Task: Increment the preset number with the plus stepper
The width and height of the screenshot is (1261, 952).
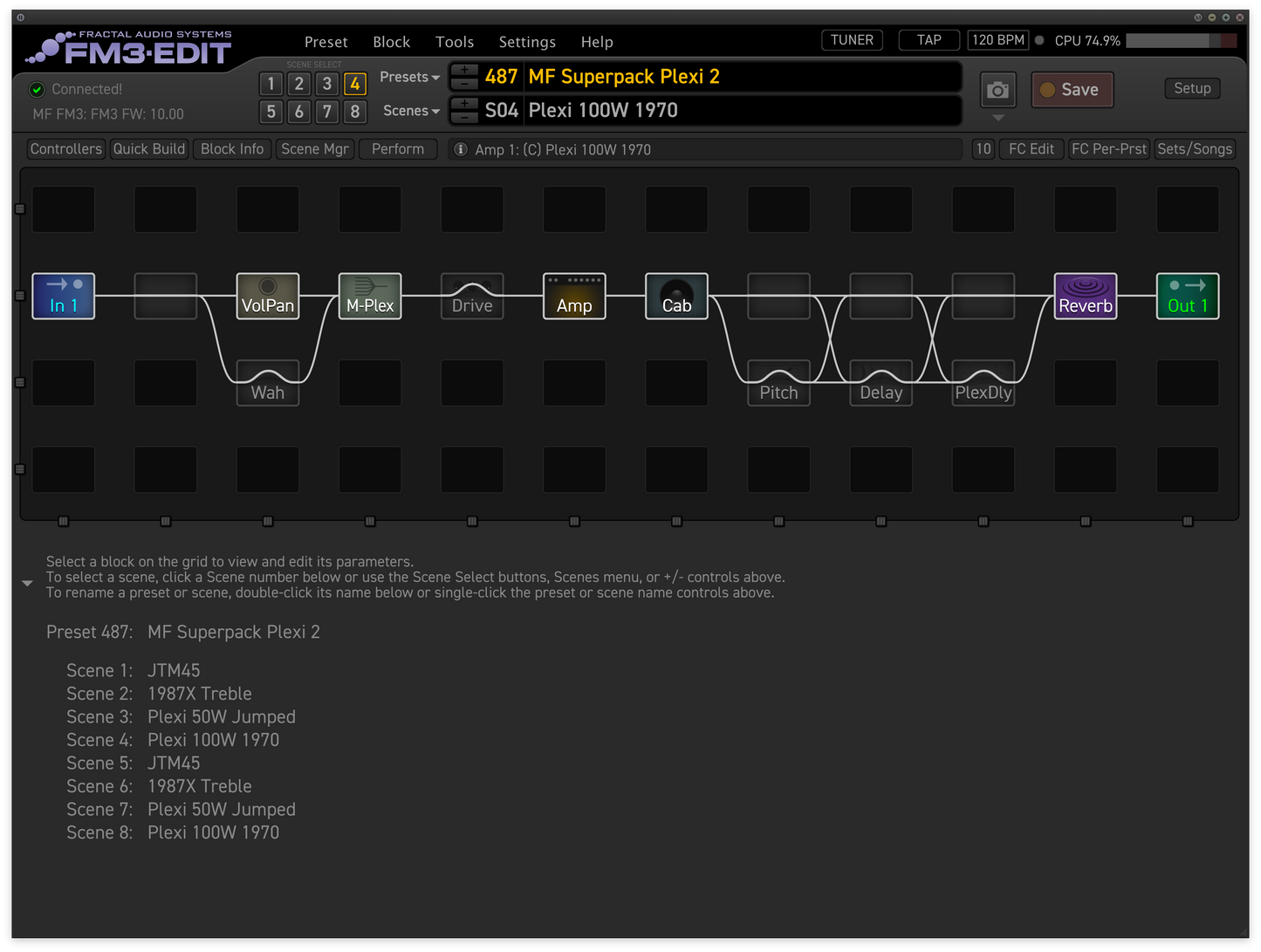Action: (463, 69)
